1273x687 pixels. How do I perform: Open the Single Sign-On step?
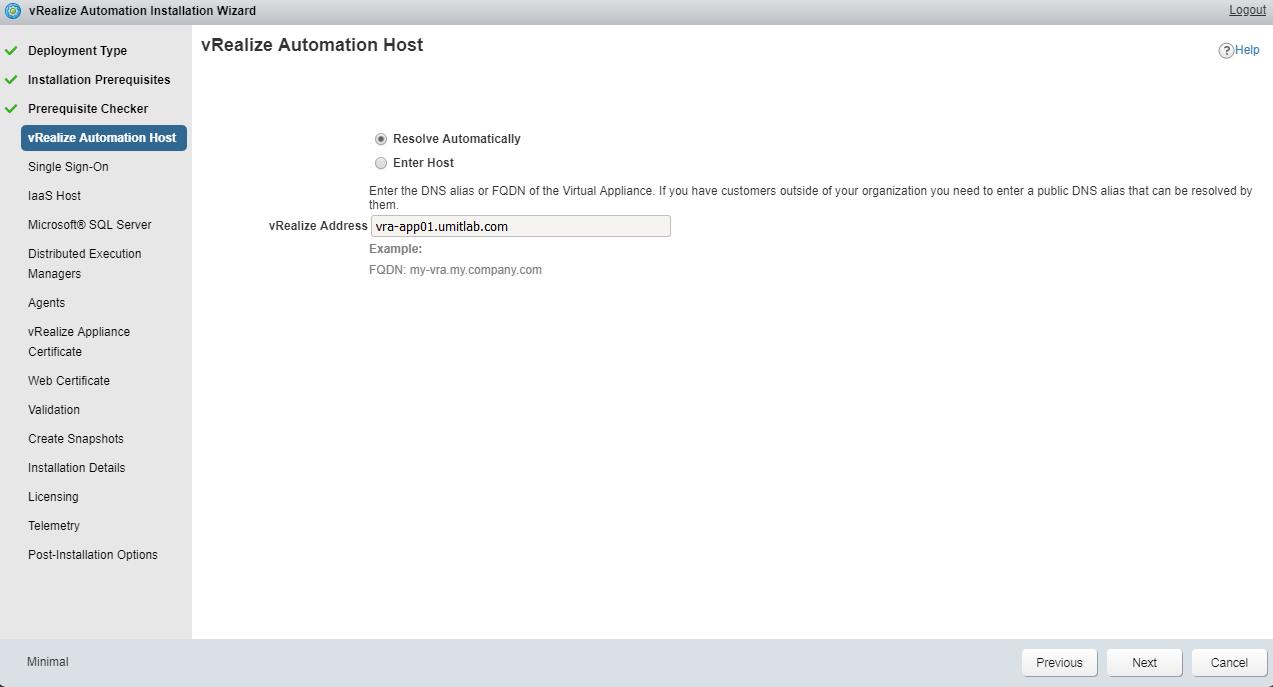point(68,167)
